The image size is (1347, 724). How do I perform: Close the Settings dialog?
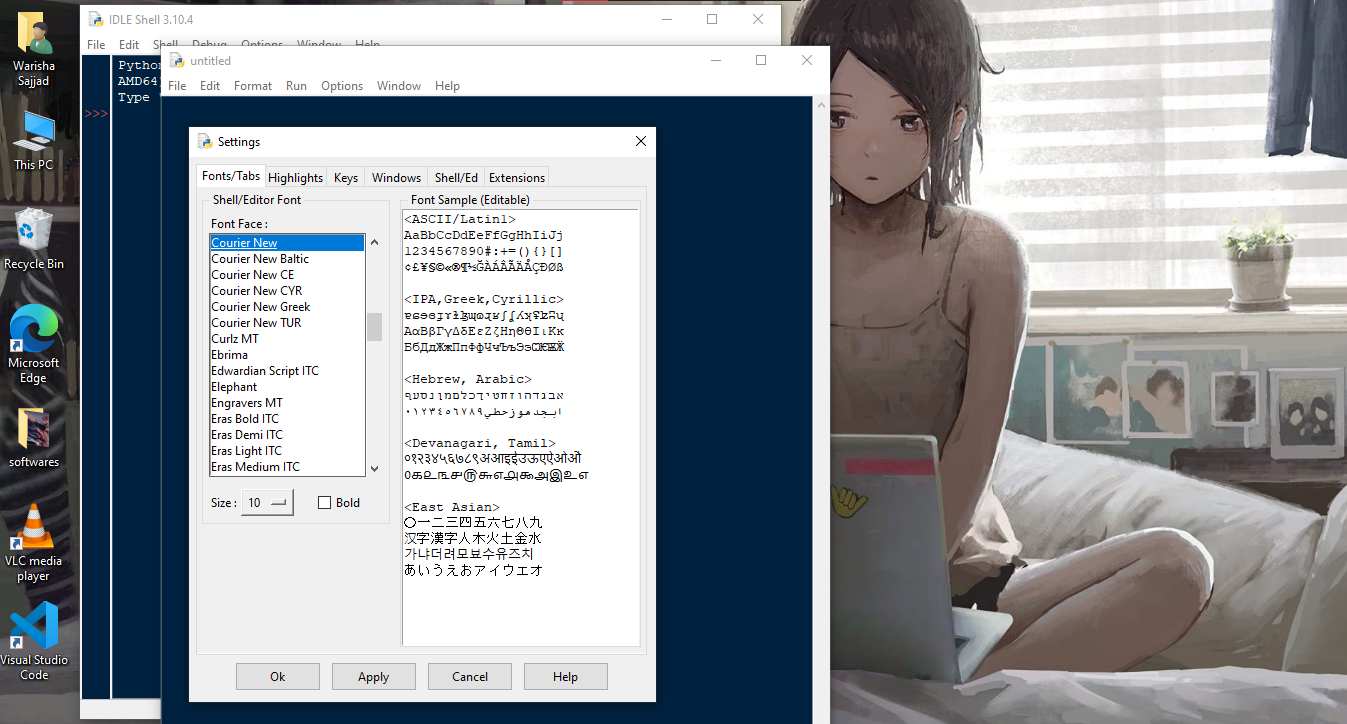pos(641,142)
